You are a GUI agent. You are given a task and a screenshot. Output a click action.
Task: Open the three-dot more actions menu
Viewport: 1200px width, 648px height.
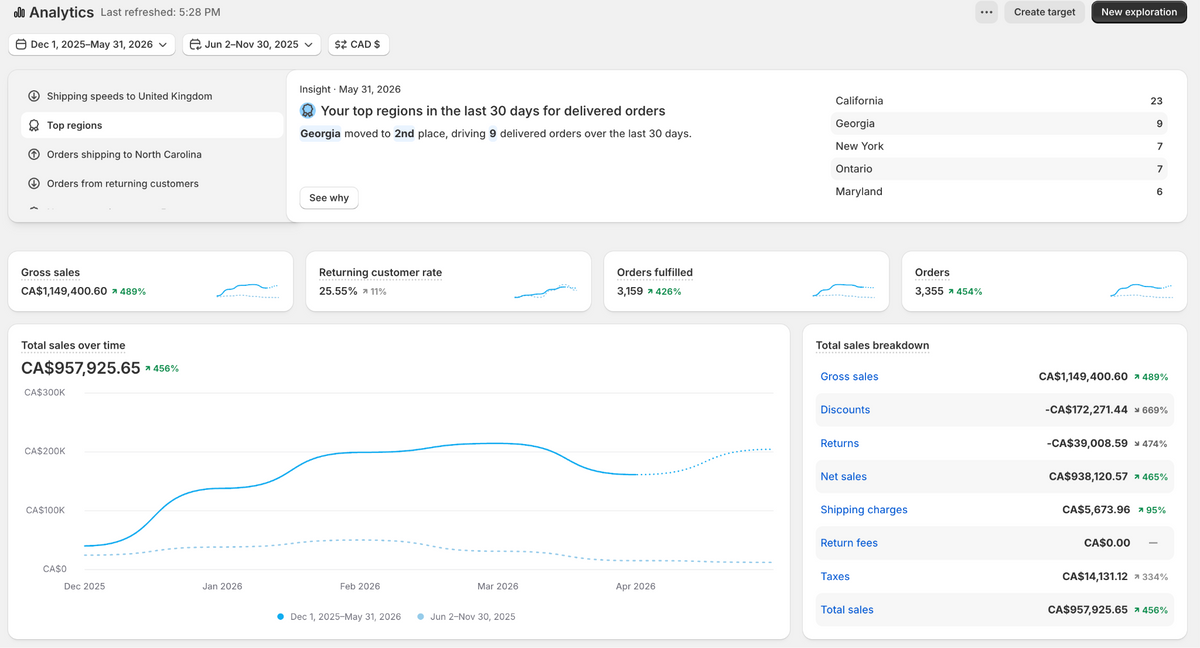tap(987, 12)
